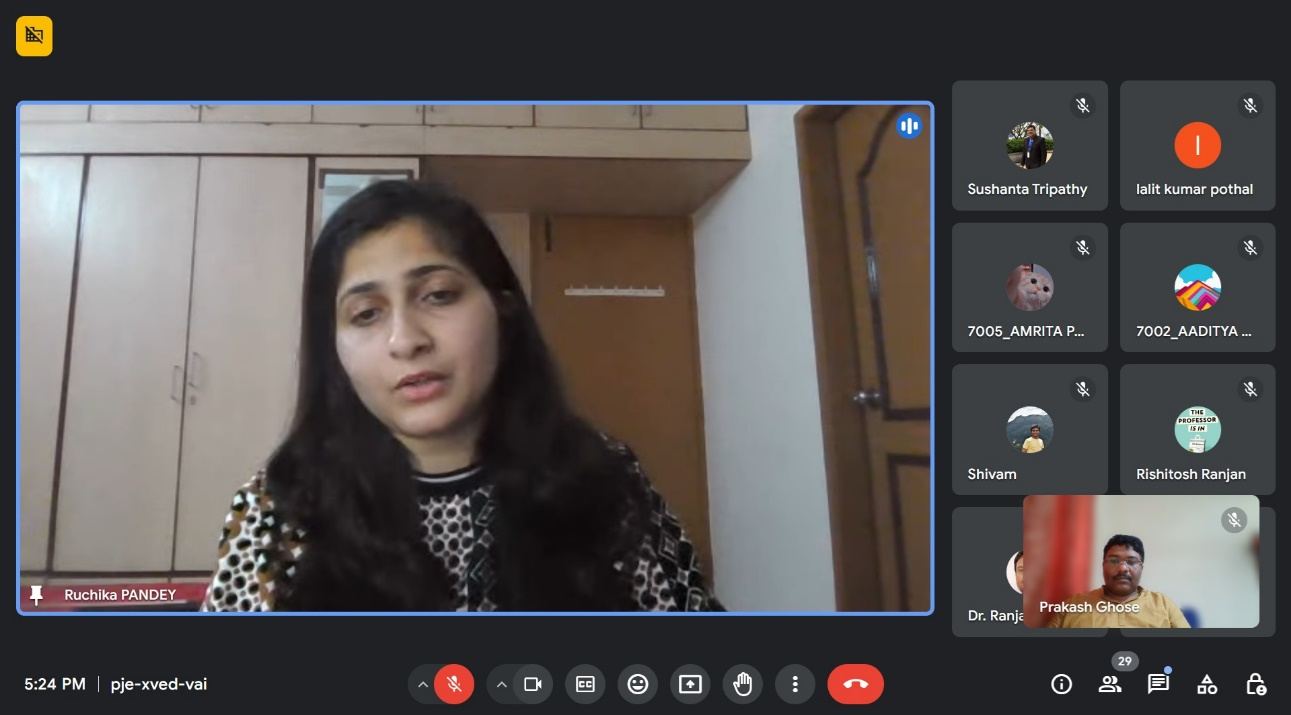Raise your hand
Viewport: 1291px width, 715px height.
(x=742, y=684)
